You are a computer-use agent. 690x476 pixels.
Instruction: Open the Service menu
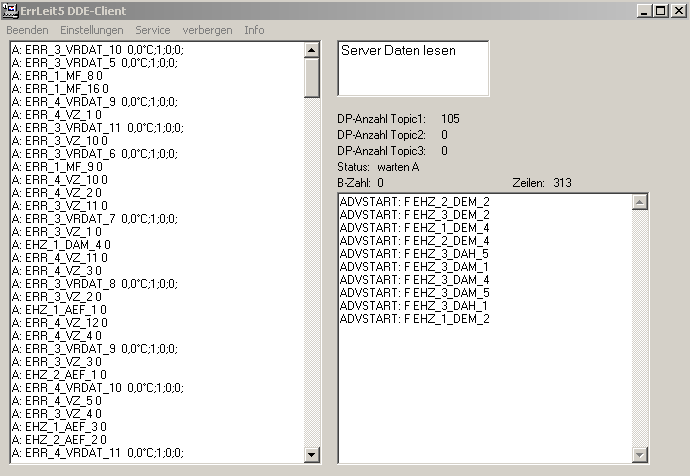click(153, 30)
